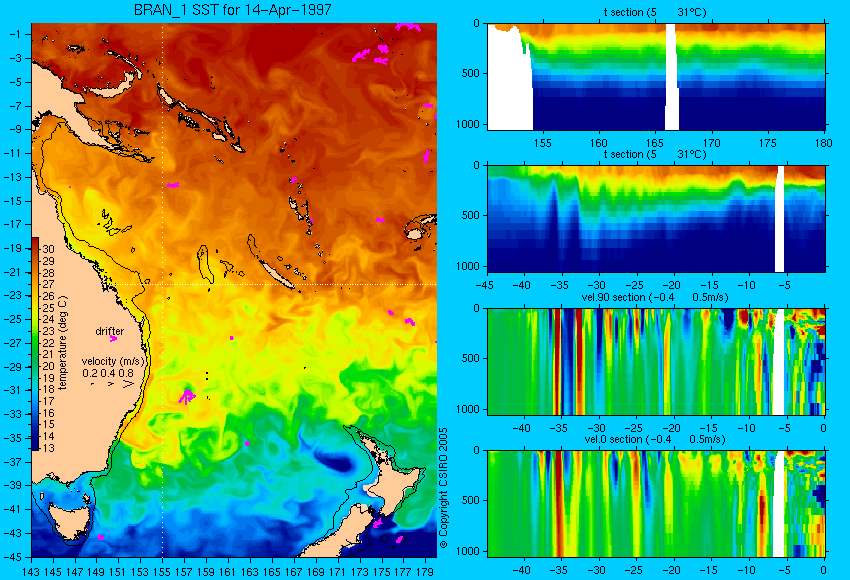Click the '-1' latitude tick on the SST map axis
The height and width of the screenshot is (580, 850).
click(x=15, y=34)
